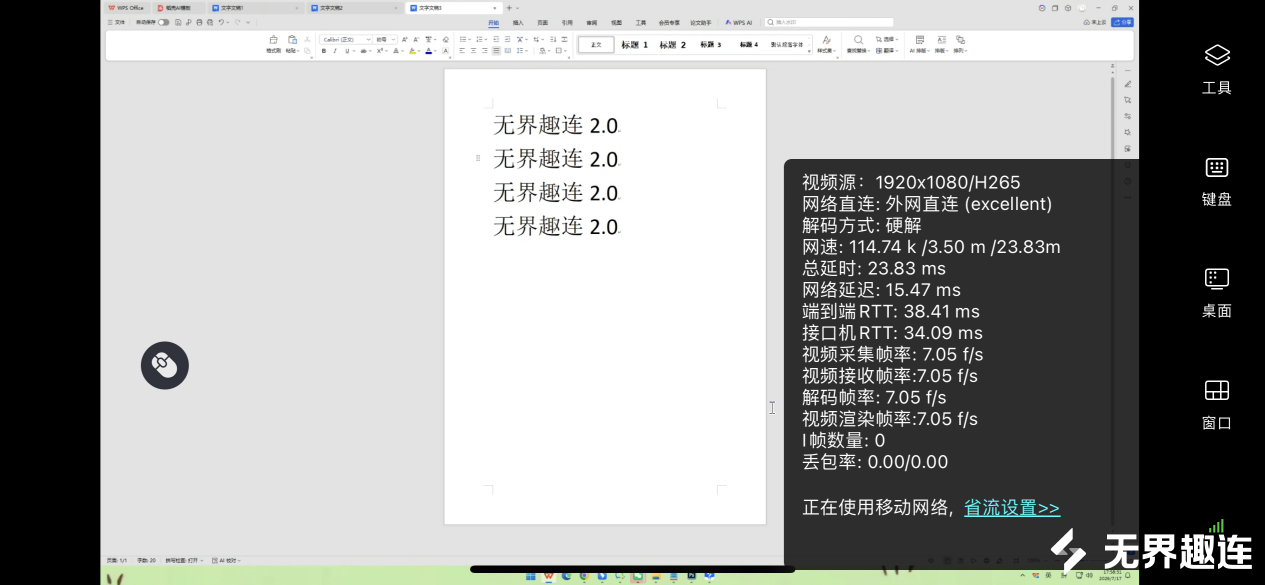Open the 稻壳AI模板 template tab
The width and height of the screenshot is (1265, 585).
coord(177,8)
